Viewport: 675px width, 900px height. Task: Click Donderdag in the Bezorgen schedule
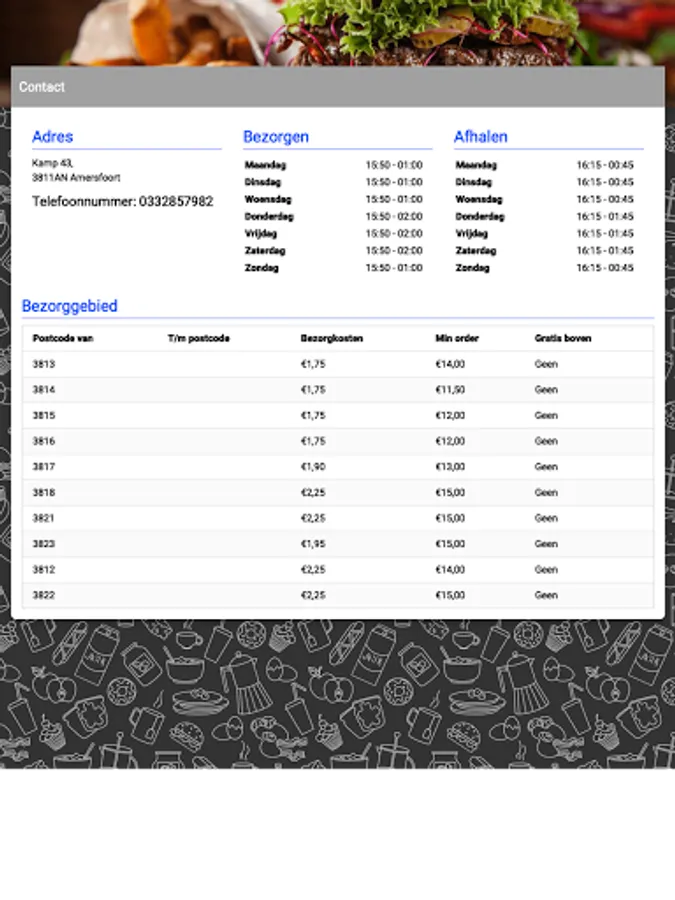click(269, 217)
